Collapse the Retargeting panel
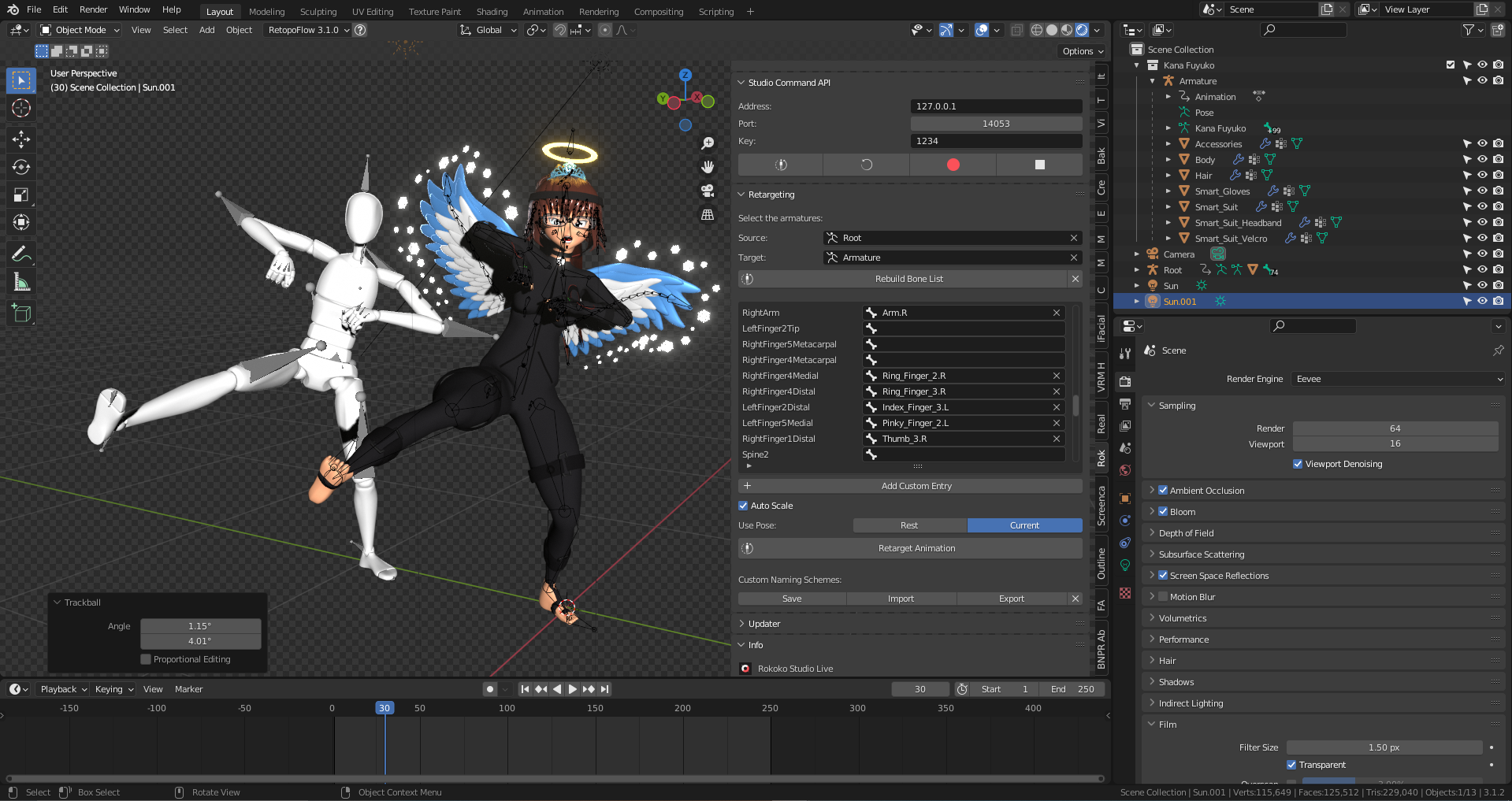This screenshot has width=1512, height=801. tap(741, 194)
